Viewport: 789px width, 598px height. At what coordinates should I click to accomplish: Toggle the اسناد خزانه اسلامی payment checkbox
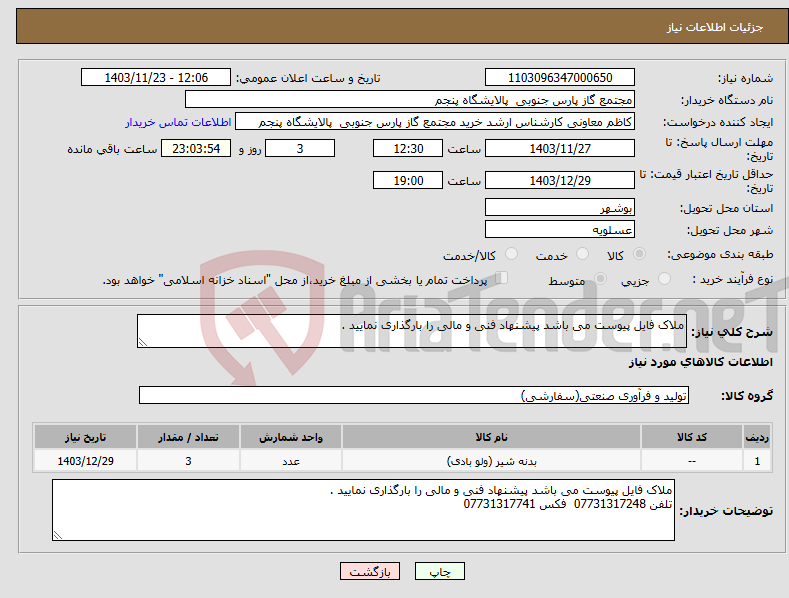click(x=501, y=277)
